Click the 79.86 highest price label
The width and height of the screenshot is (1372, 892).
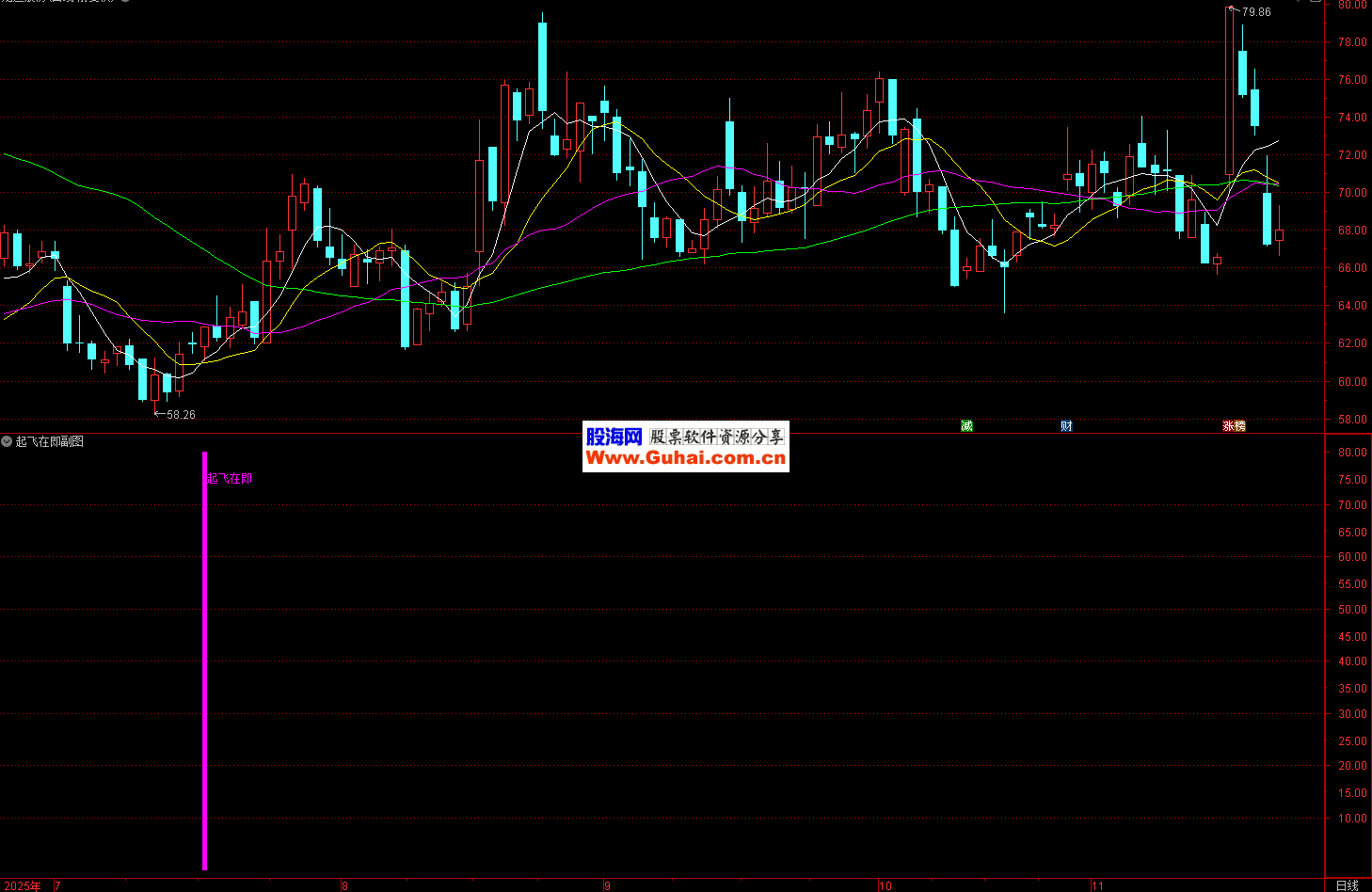click(x=1256, y=12)
